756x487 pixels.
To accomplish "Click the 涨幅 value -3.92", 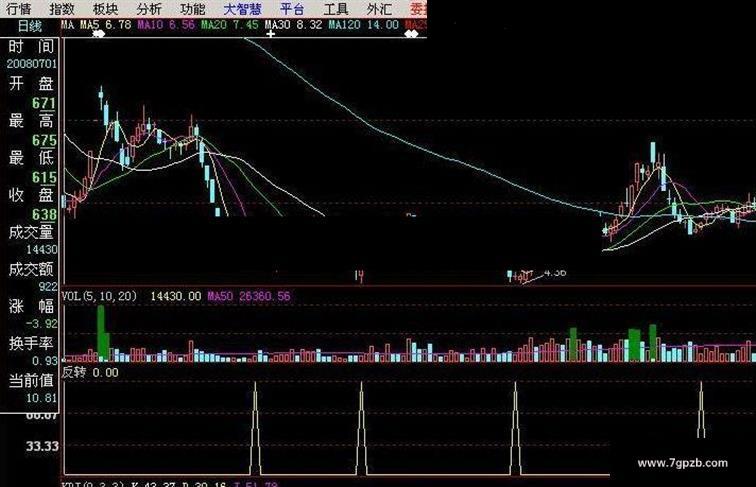I will [41, 324].
